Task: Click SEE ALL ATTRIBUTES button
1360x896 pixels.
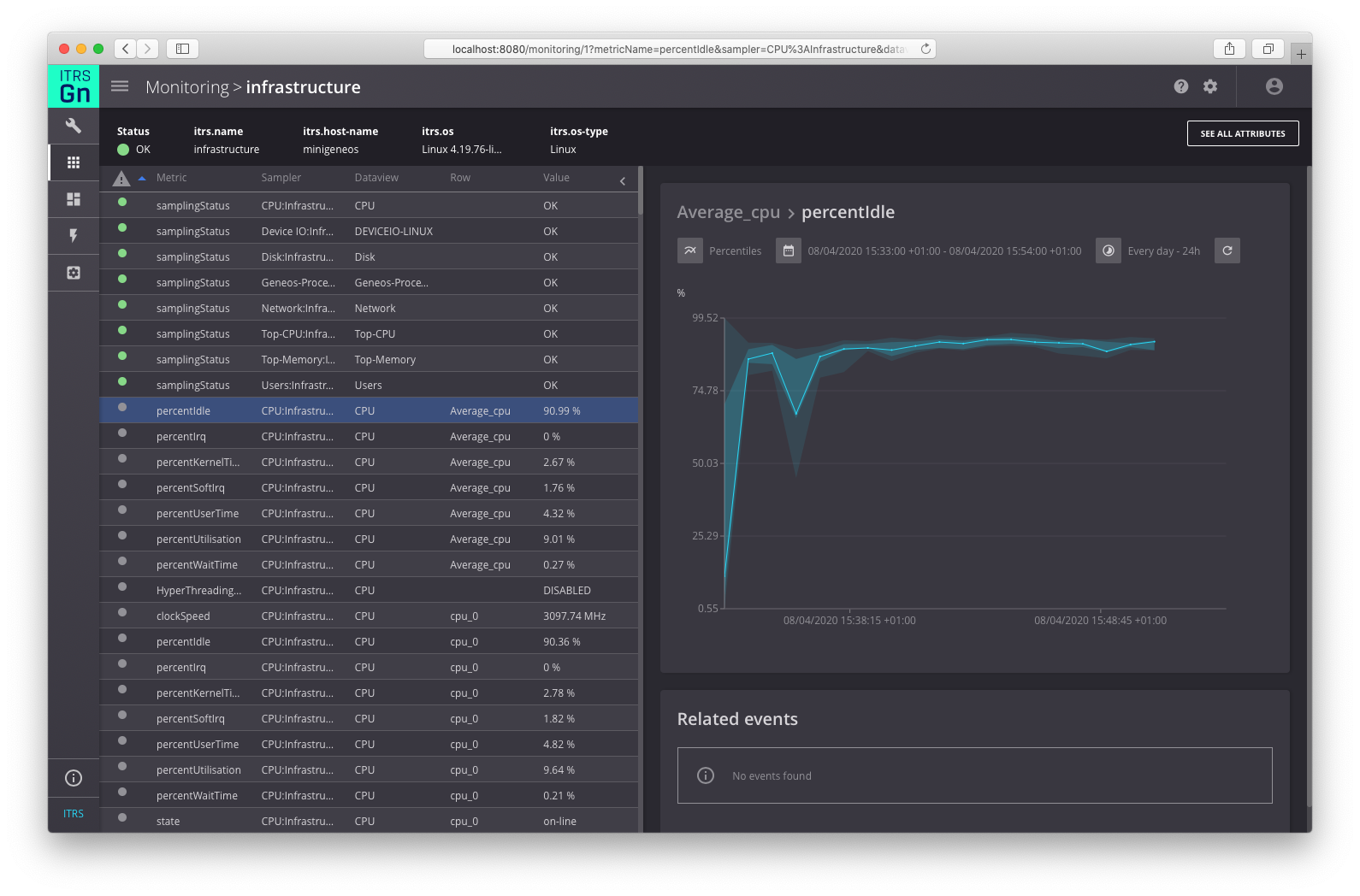Action: (1243, 133)
